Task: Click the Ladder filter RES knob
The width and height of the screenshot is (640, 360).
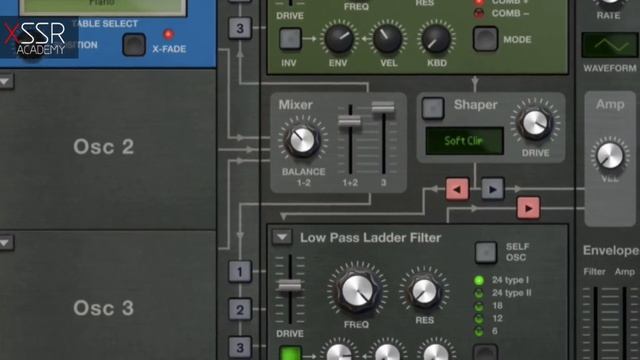Action: click(x=424, y=291)
